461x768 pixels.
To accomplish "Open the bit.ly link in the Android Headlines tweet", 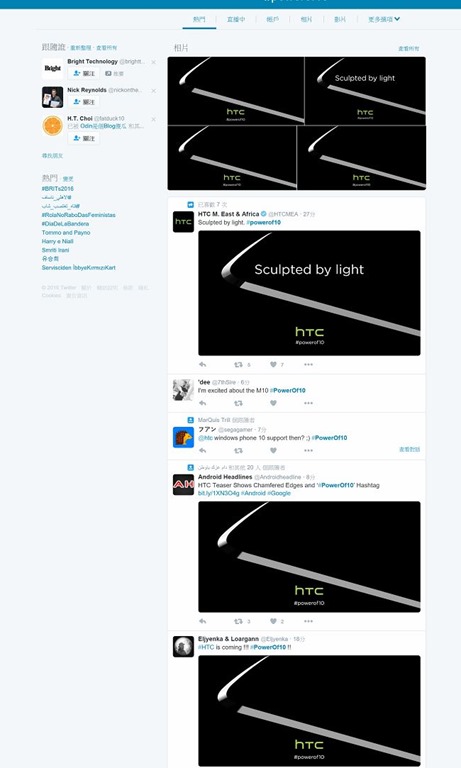I will (218, 493).
